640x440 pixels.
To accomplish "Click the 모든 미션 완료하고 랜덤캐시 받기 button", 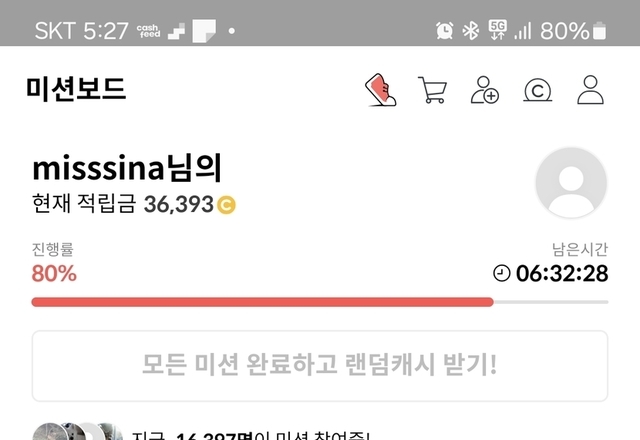I will tap(320, 366).
